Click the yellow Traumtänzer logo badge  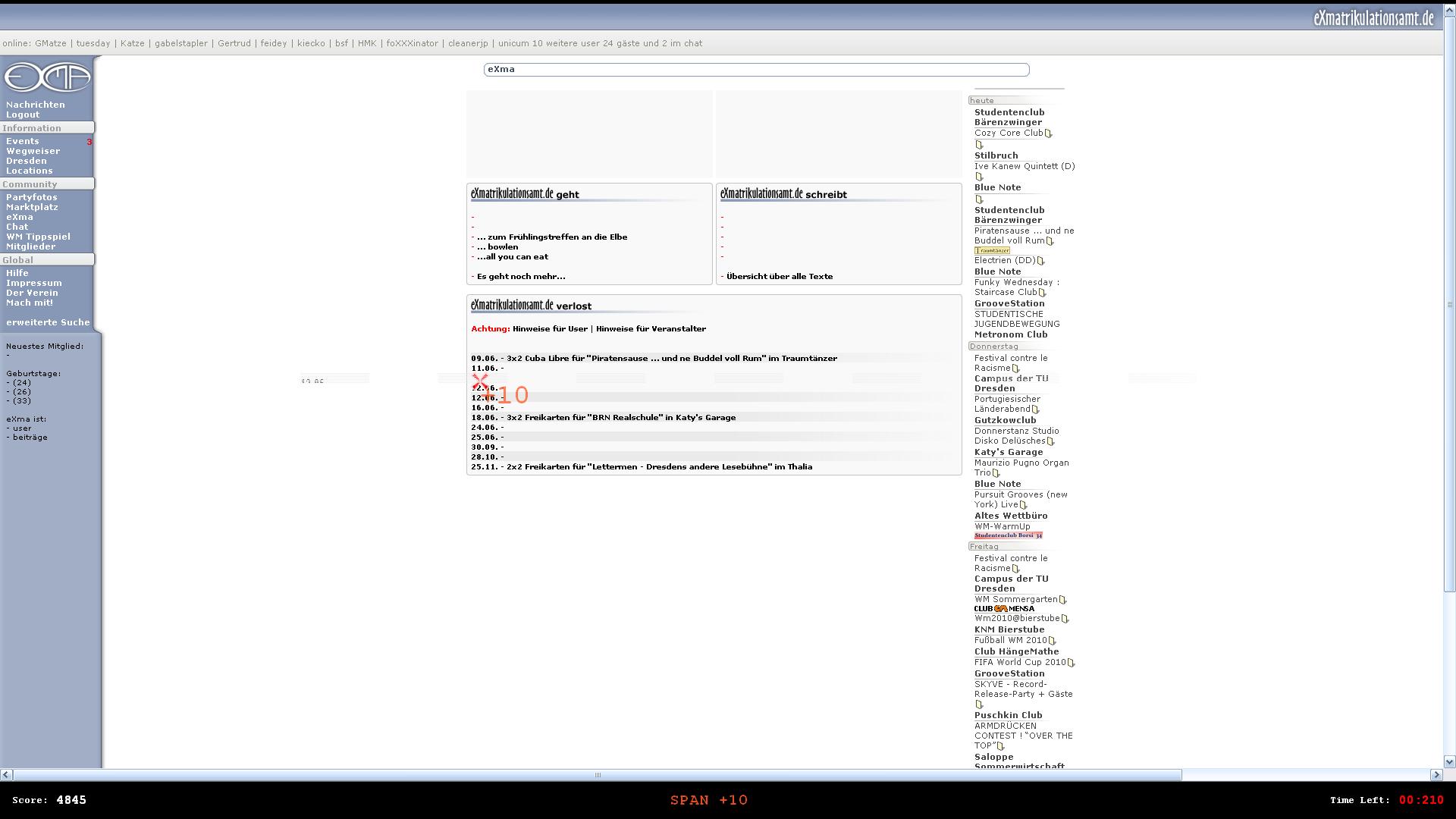pos(992,250)
